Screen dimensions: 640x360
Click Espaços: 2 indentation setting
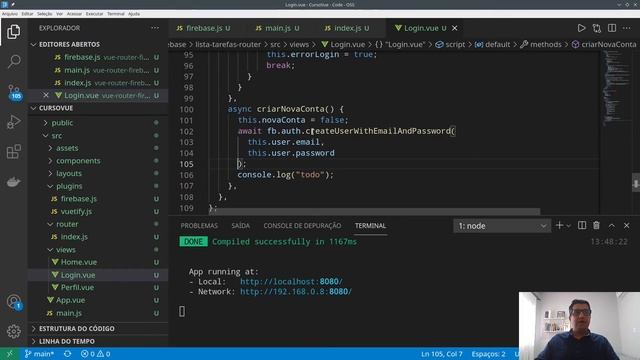pyautogui.click(x=488, y=354)
